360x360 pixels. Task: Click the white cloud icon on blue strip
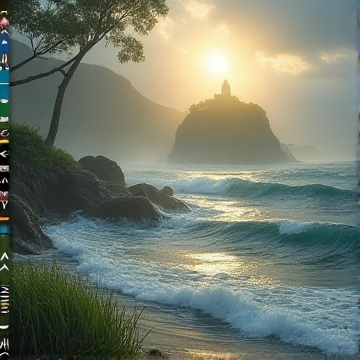pos(5,42)
